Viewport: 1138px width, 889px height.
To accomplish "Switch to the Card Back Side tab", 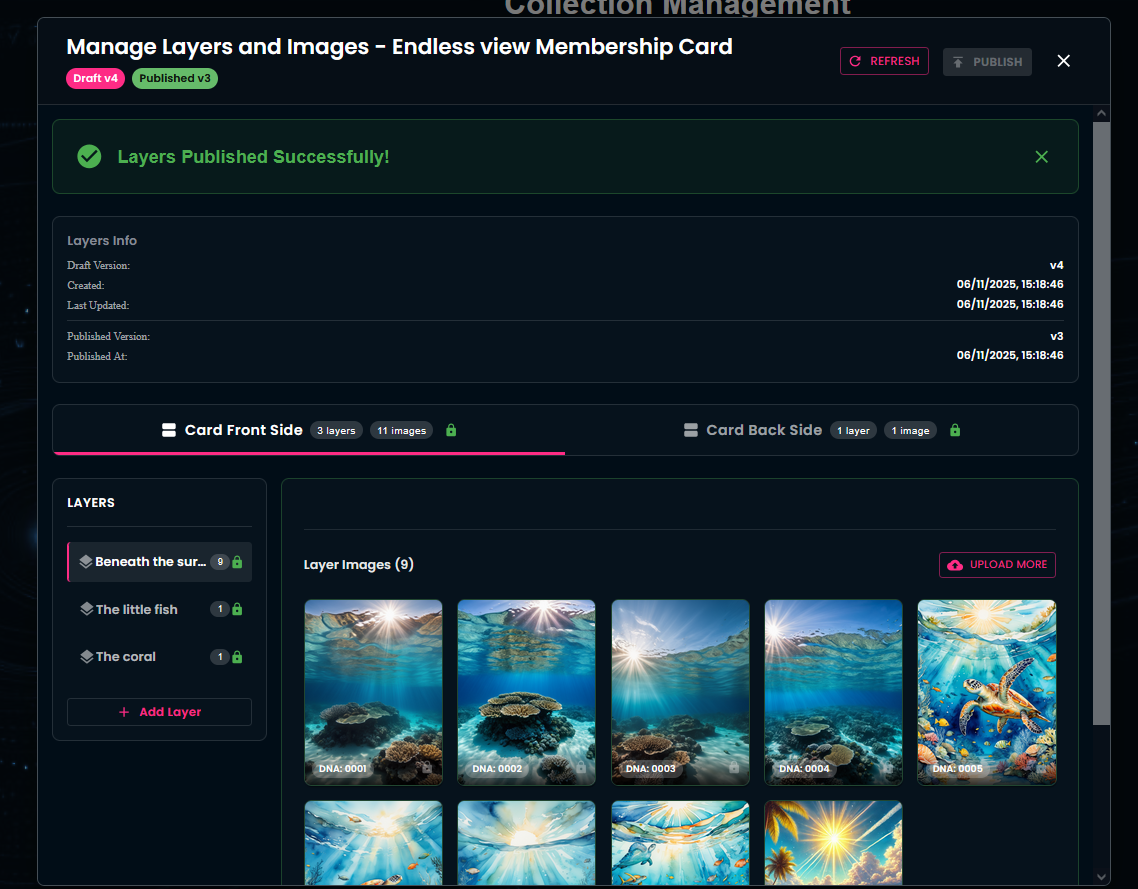I will (x=821, y=430).
